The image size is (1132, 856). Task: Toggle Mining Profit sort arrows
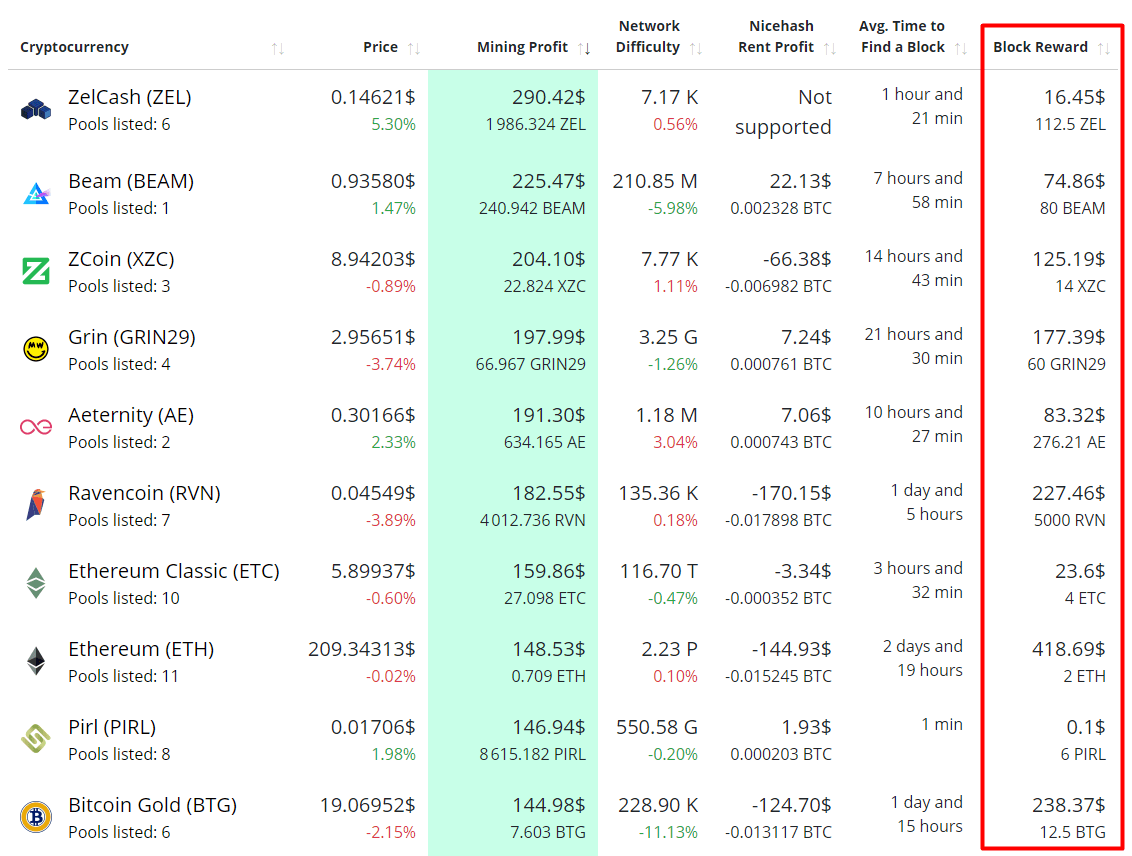[x=585, y=48]
